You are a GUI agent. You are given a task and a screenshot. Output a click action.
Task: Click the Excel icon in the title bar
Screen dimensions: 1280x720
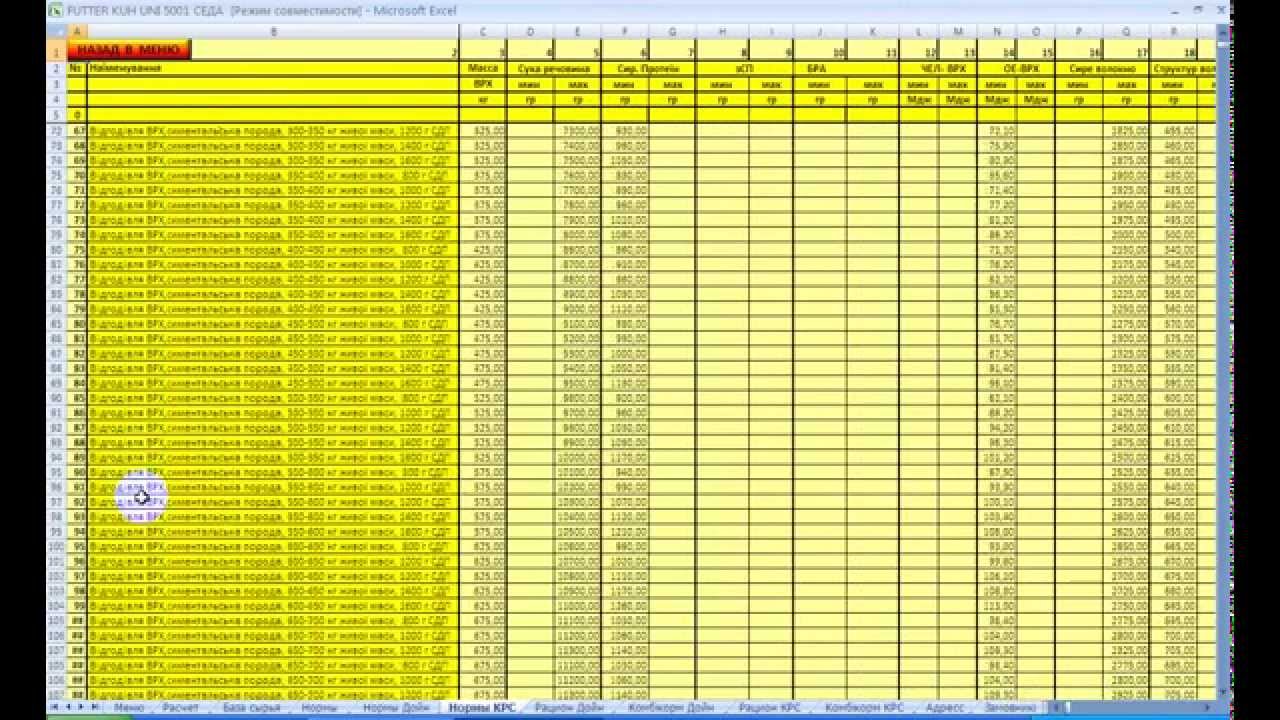click(x=56, y=10)
